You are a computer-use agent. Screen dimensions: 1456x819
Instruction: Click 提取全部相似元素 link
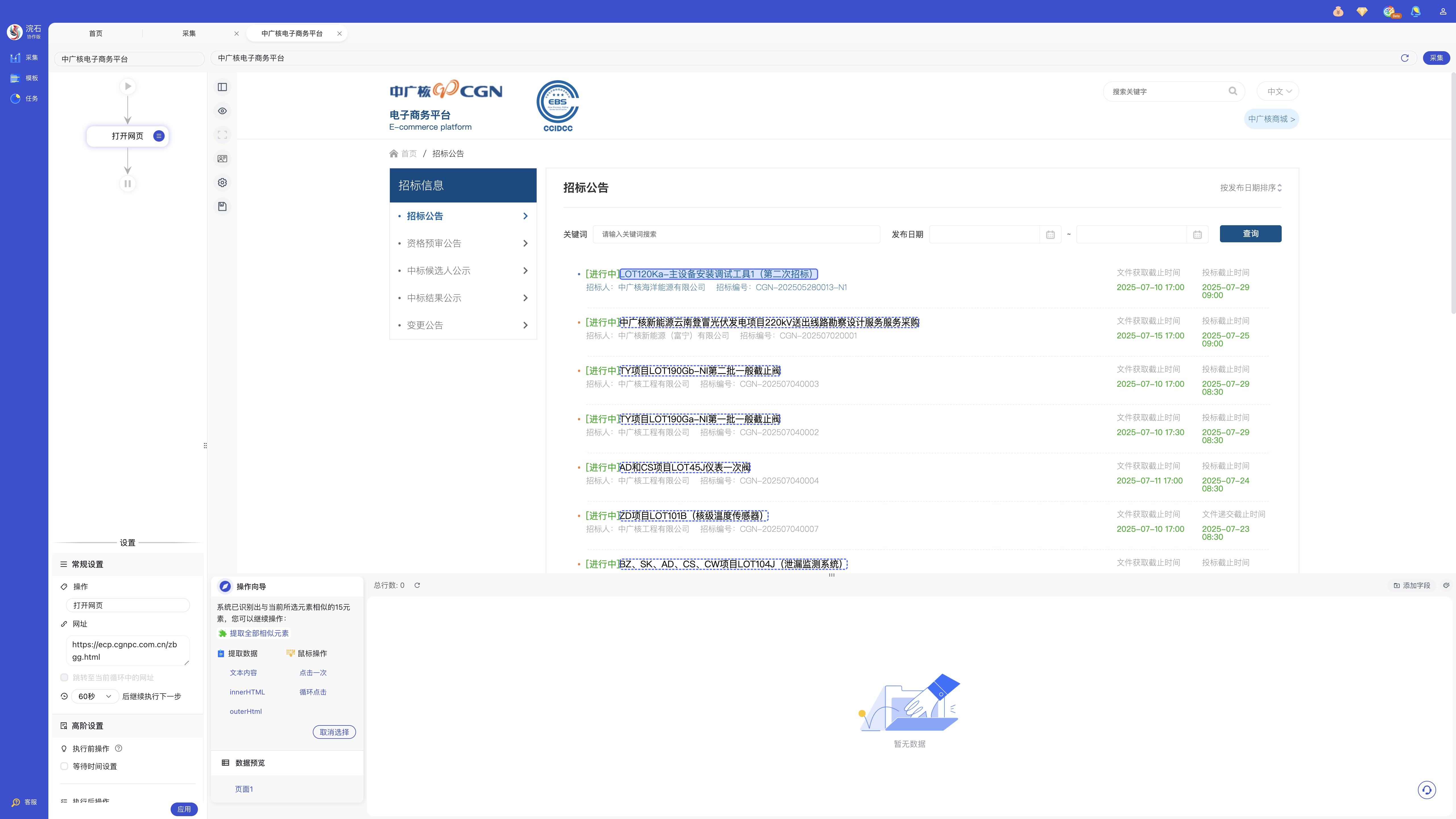point(259,633)
